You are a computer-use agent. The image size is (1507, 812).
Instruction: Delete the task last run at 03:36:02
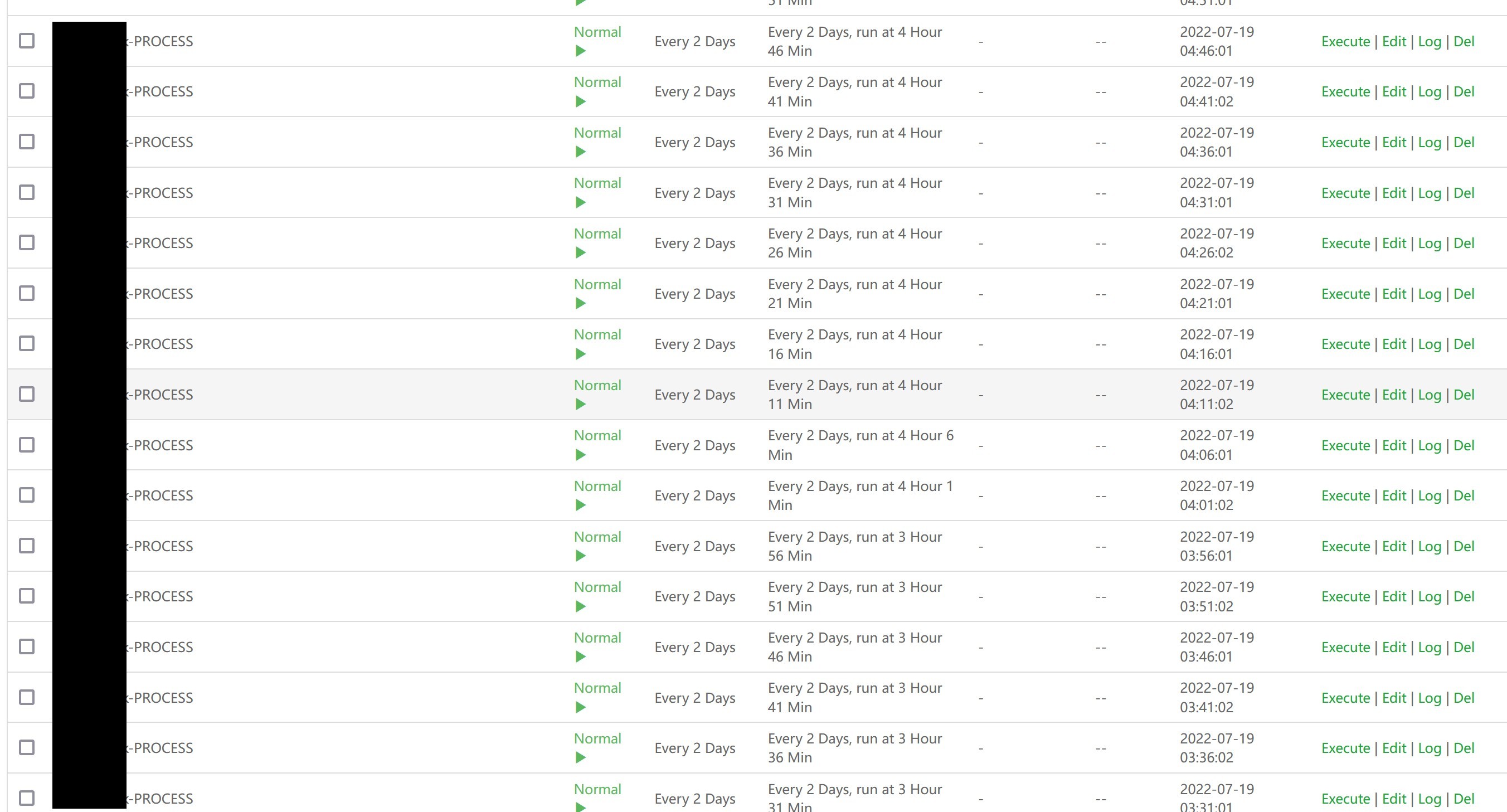[x=1464, y=748]
